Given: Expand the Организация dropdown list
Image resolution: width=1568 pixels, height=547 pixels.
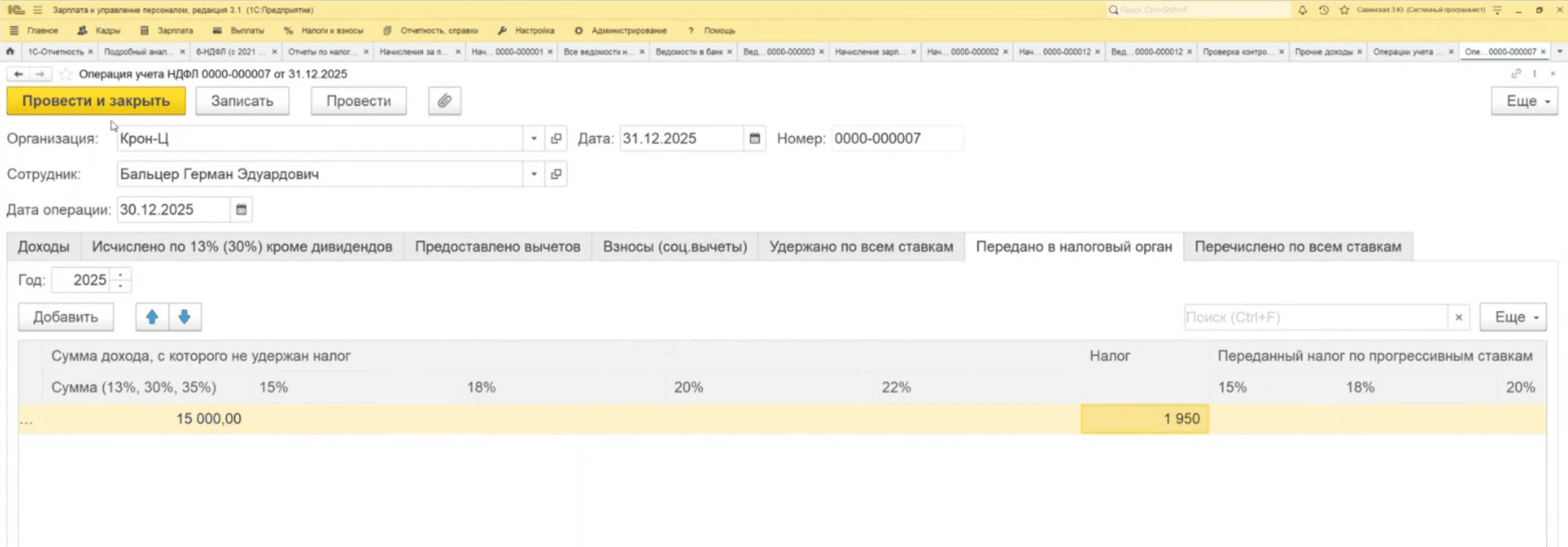Looking at the screenshot, I should 534,139.
